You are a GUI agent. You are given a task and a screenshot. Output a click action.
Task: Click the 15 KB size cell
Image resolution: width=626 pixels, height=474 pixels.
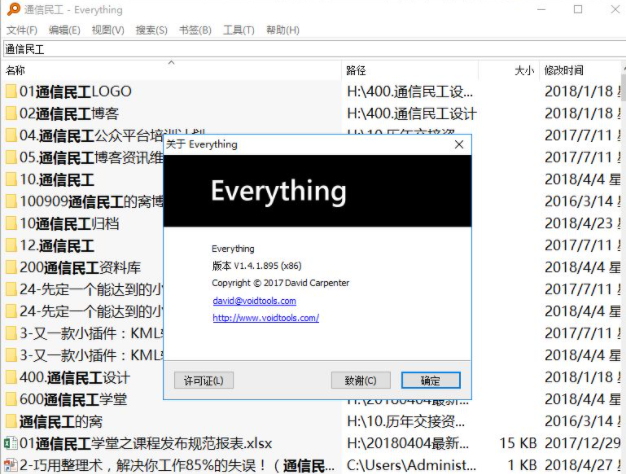pos(518,443)
